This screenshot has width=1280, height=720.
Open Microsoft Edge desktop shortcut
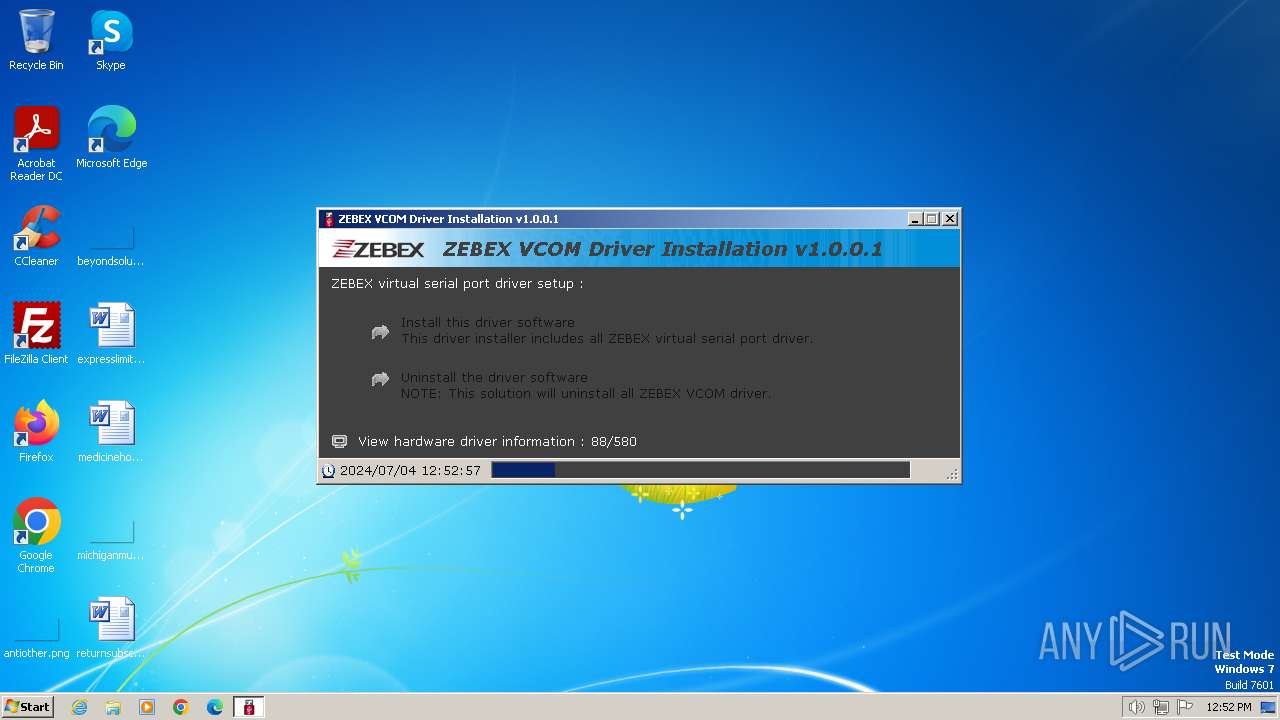tap(111, 138)
